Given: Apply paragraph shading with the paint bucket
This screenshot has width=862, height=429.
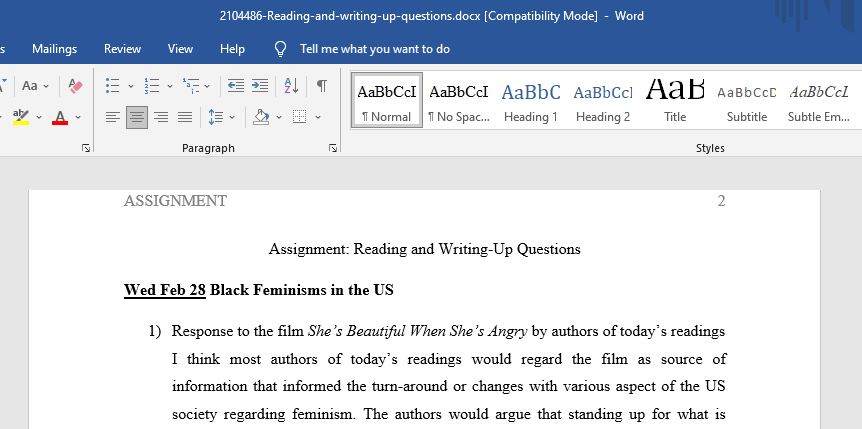Looking at the screenshot, I should (261, 117).
